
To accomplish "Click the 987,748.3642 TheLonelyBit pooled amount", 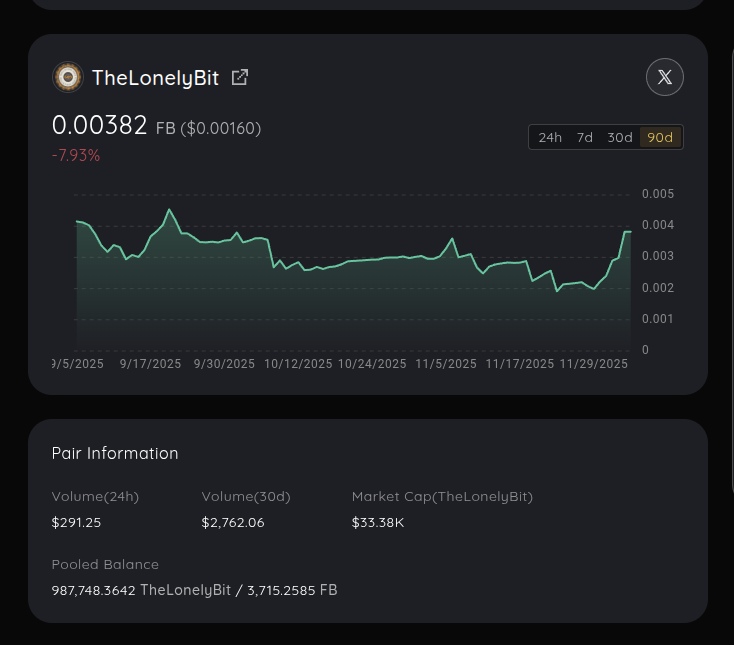I will [141, 590].
